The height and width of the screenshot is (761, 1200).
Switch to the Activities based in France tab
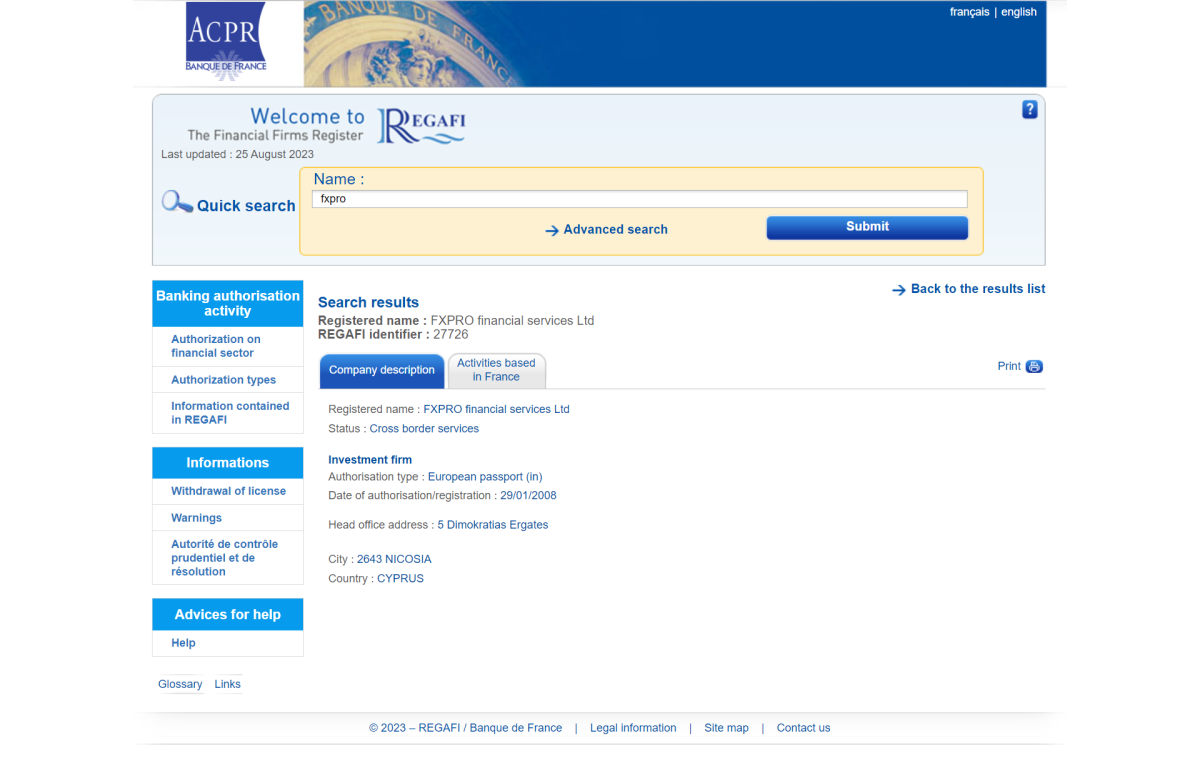pyautogui.click(x=496, y=370)
